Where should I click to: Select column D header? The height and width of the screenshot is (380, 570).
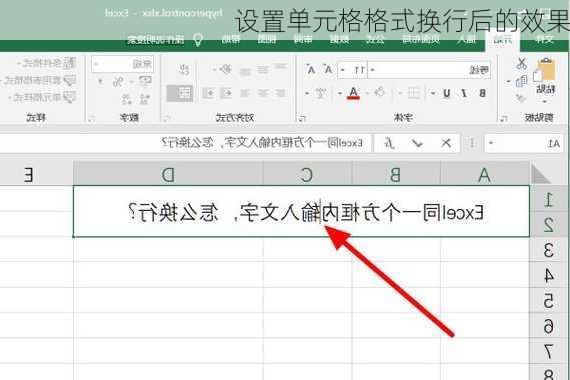168,174
